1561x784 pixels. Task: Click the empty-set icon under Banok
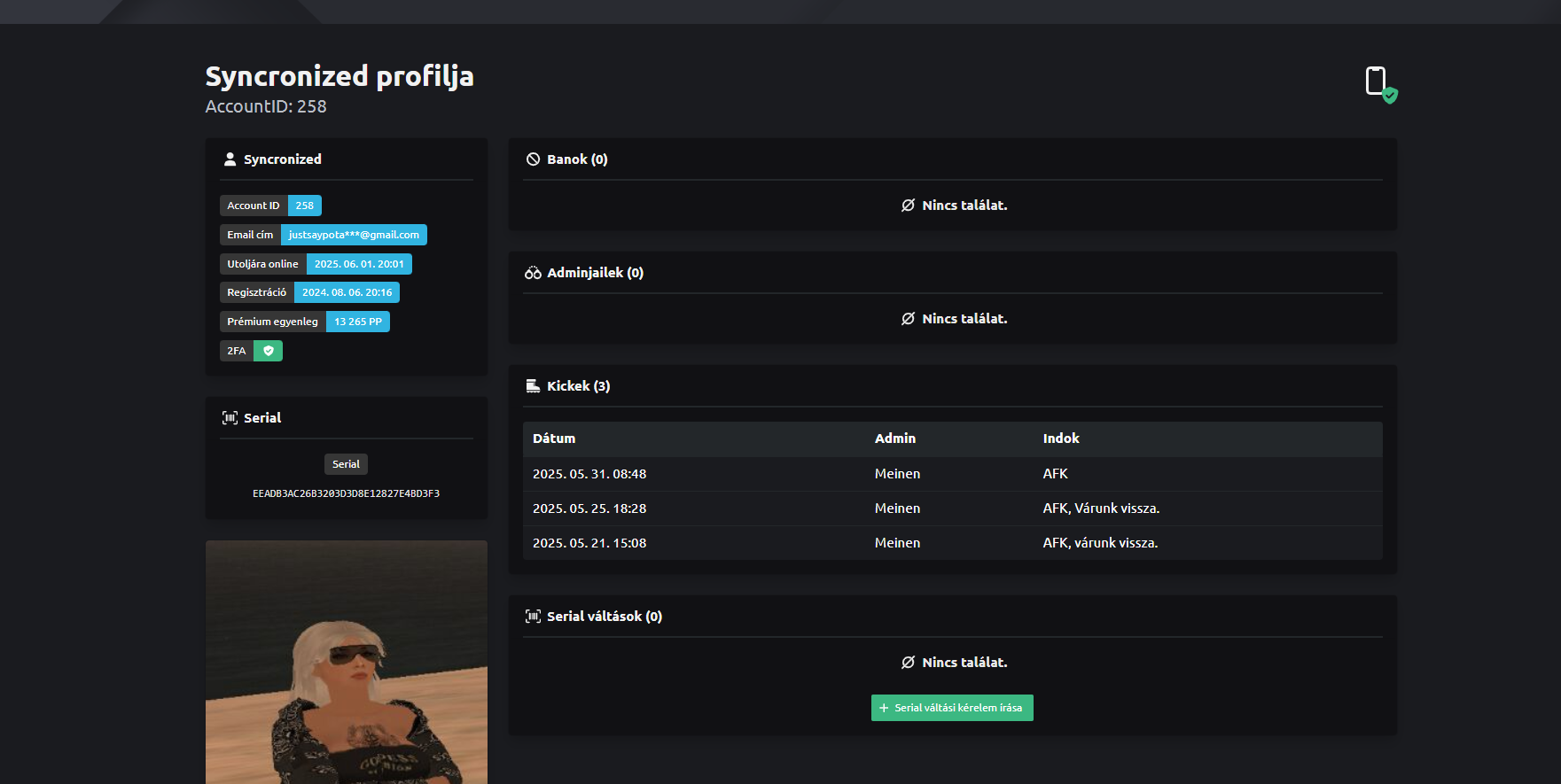point(908,206)
